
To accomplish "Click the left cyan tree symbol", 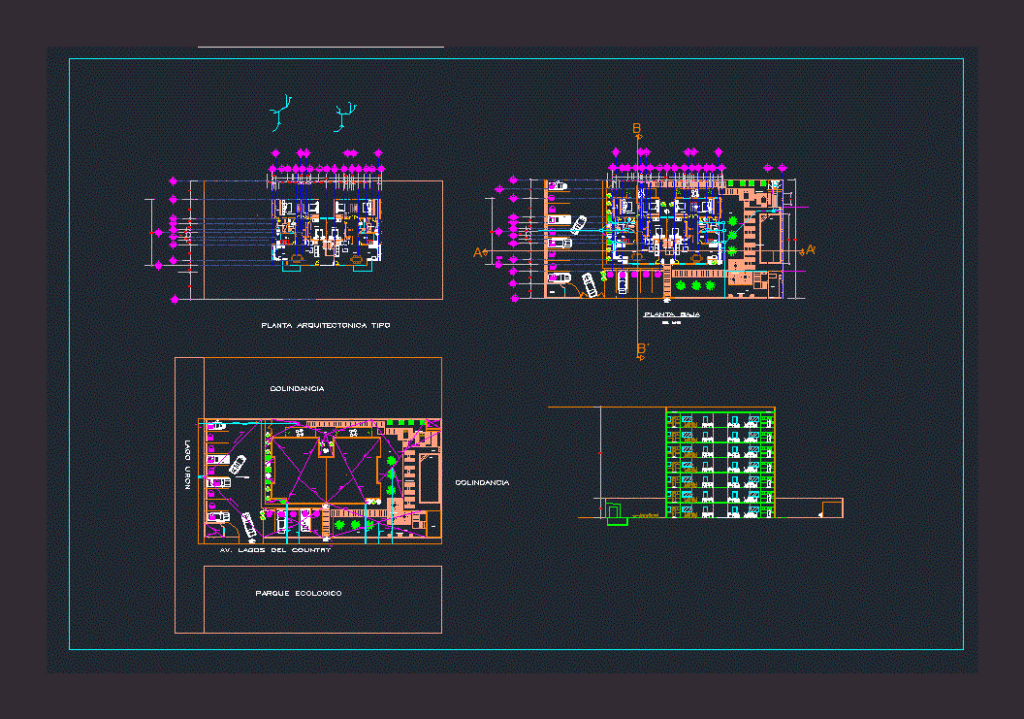I will 280,114.
